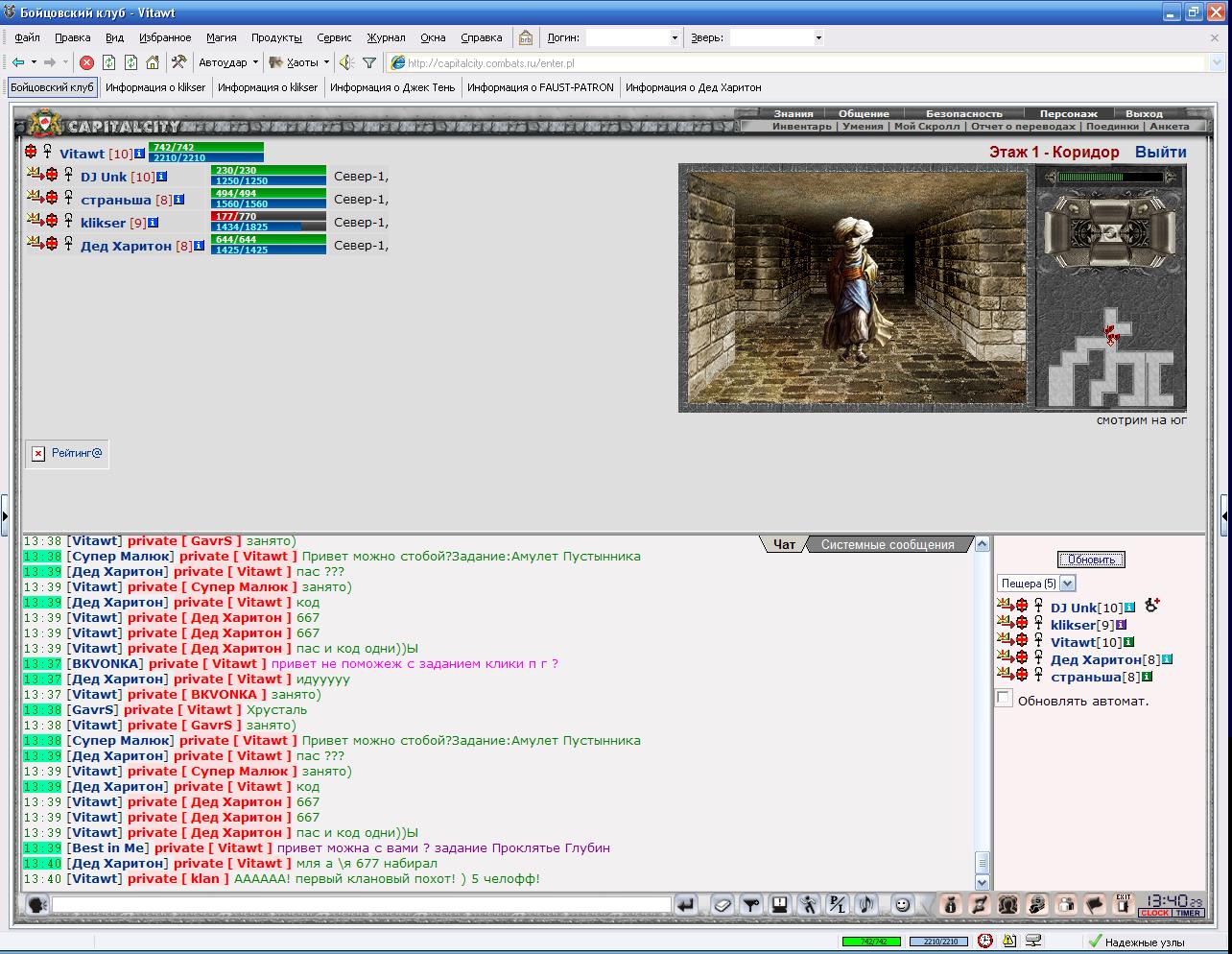Click the Поединки link

click(1112, 126)
